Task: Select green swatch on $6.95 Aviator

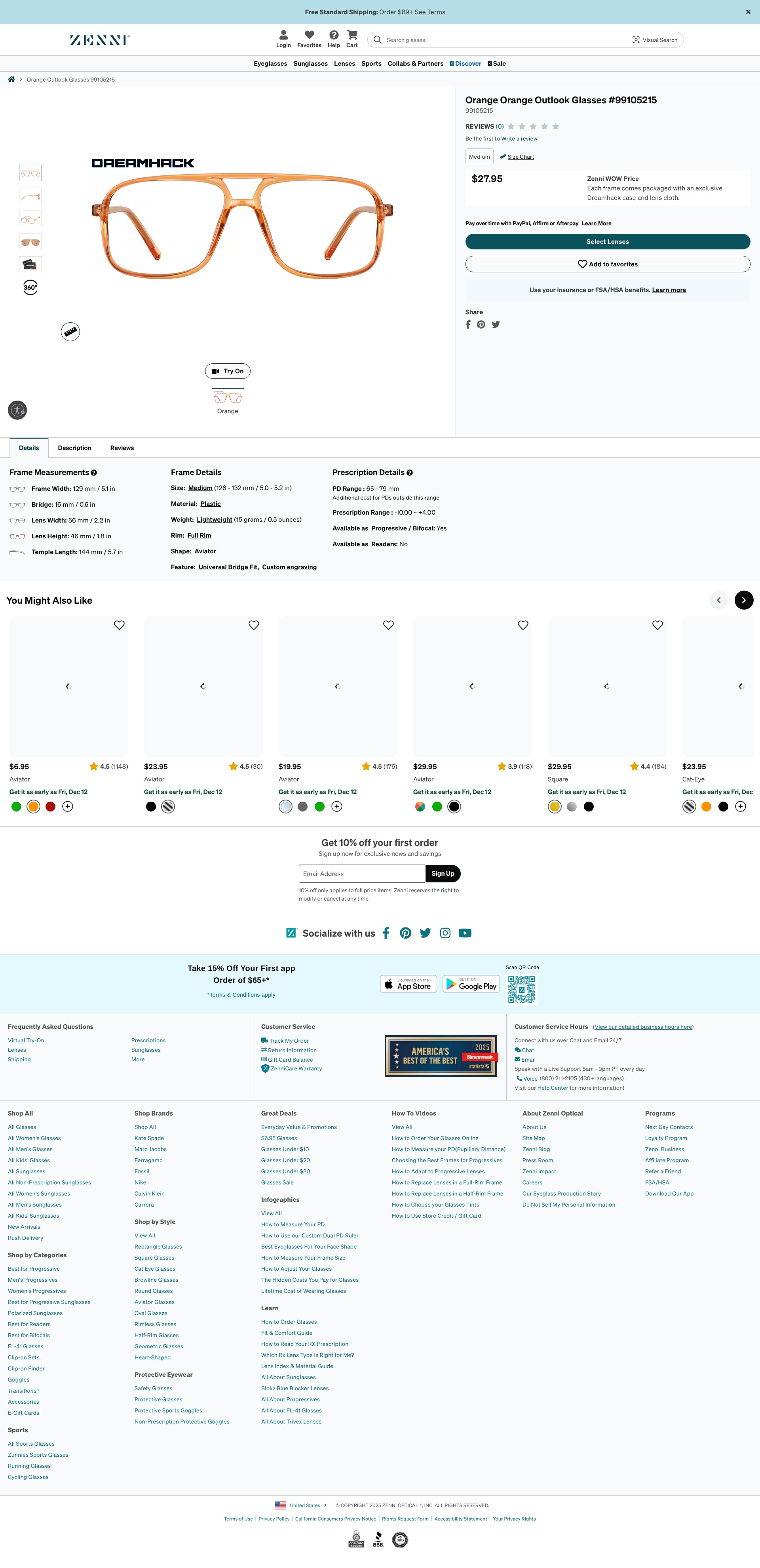Action: click(x=17, y=806)
